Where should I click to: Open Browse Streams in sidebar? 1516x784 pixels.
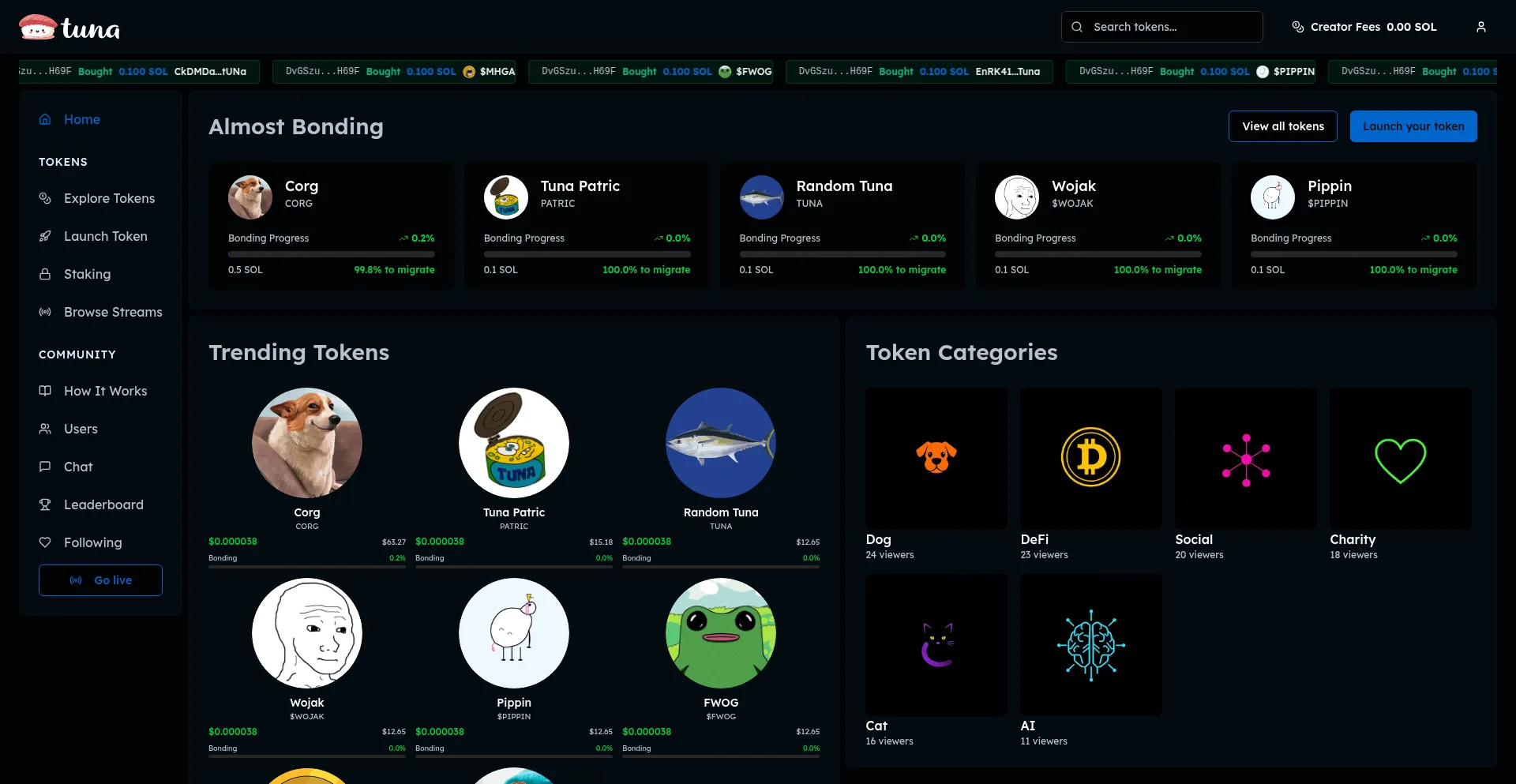(x=113, y=312)
